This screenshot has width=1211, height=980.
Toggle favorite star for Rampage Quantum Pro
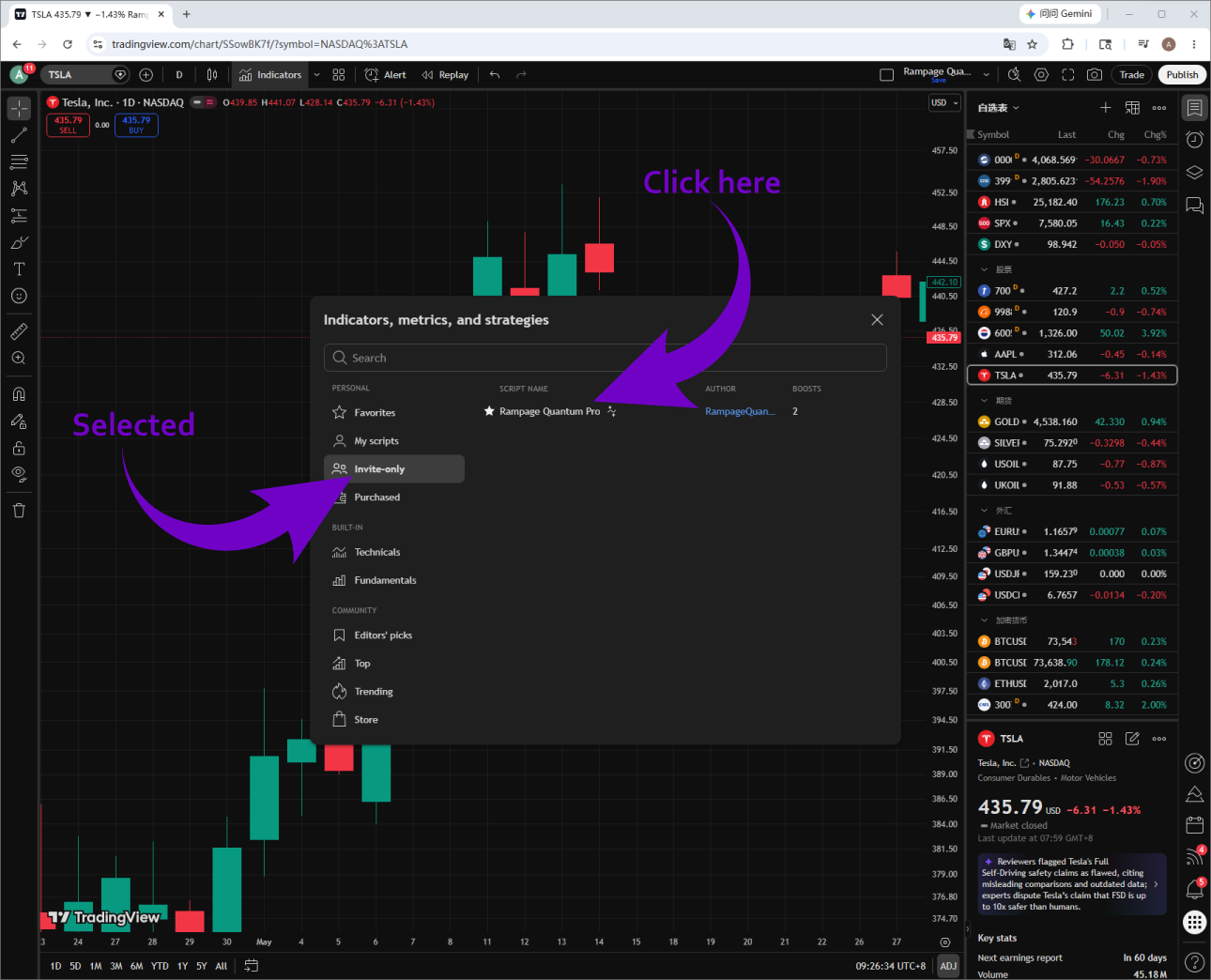(x=489, y=411)
